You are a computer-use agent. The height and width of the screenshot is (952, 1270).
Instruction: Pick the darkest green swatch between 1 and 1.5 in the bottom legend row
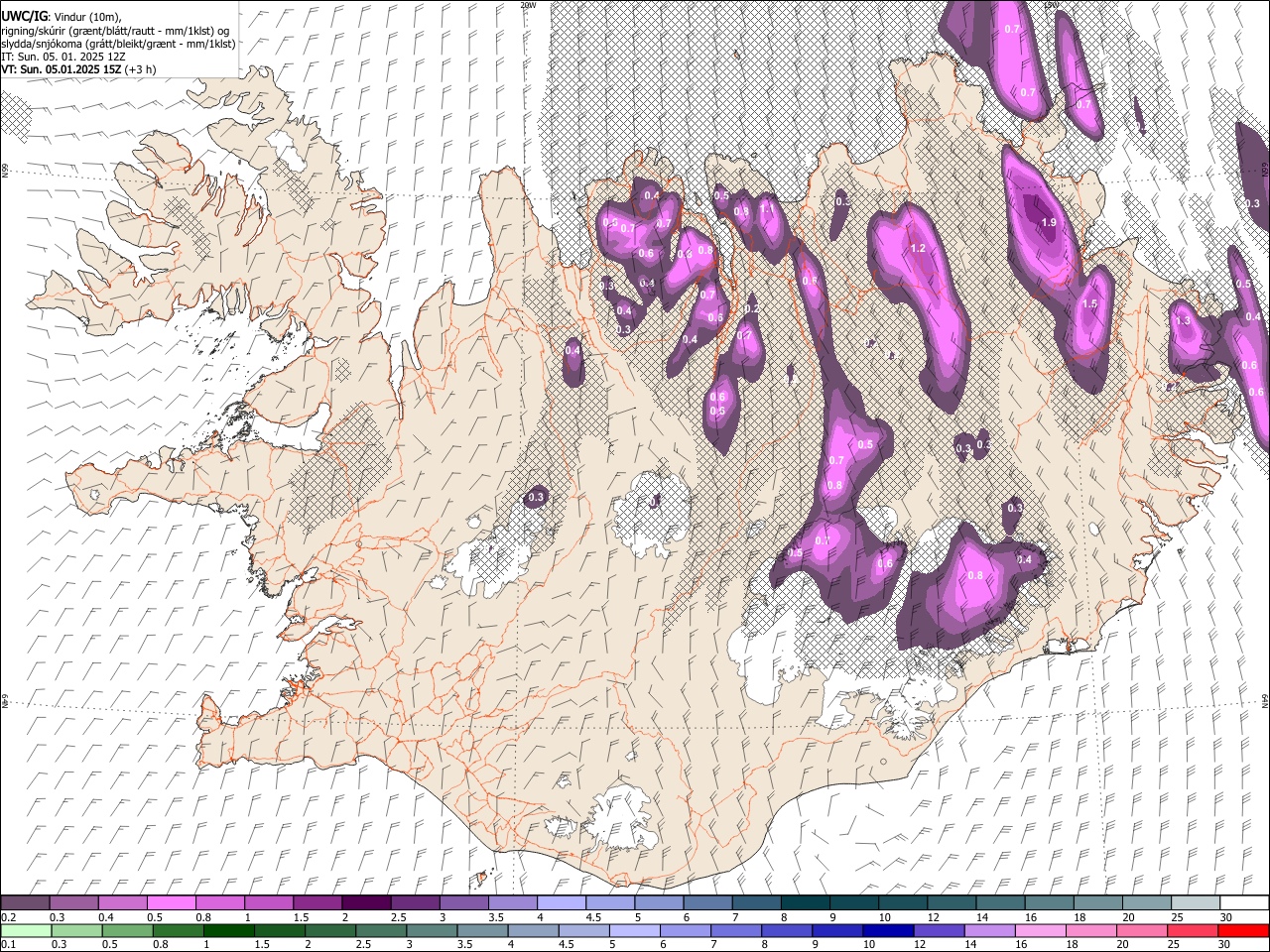click(230, 931)
